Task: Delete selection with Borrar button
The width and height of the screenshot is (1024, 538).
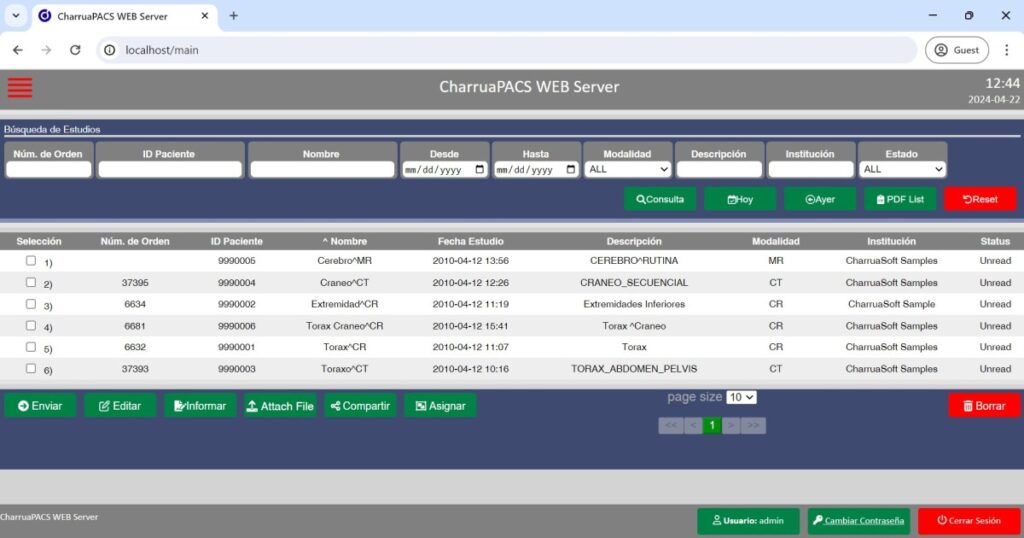Action: point(983,406)
